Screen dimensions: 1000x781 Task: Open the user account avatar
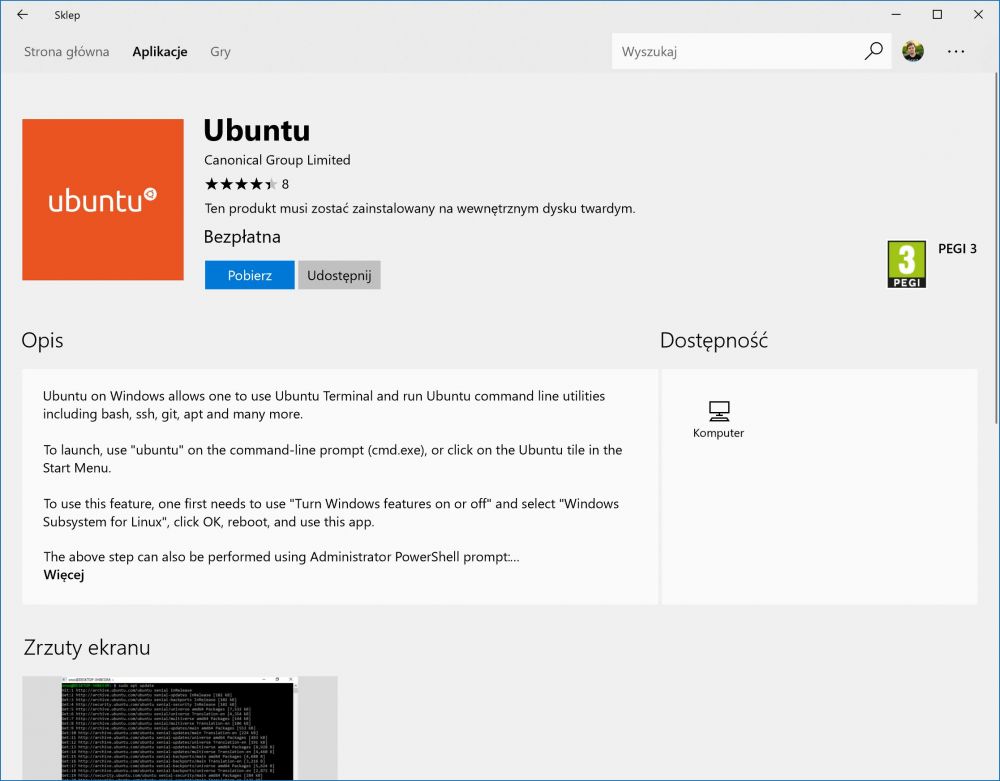pos(913,51)
